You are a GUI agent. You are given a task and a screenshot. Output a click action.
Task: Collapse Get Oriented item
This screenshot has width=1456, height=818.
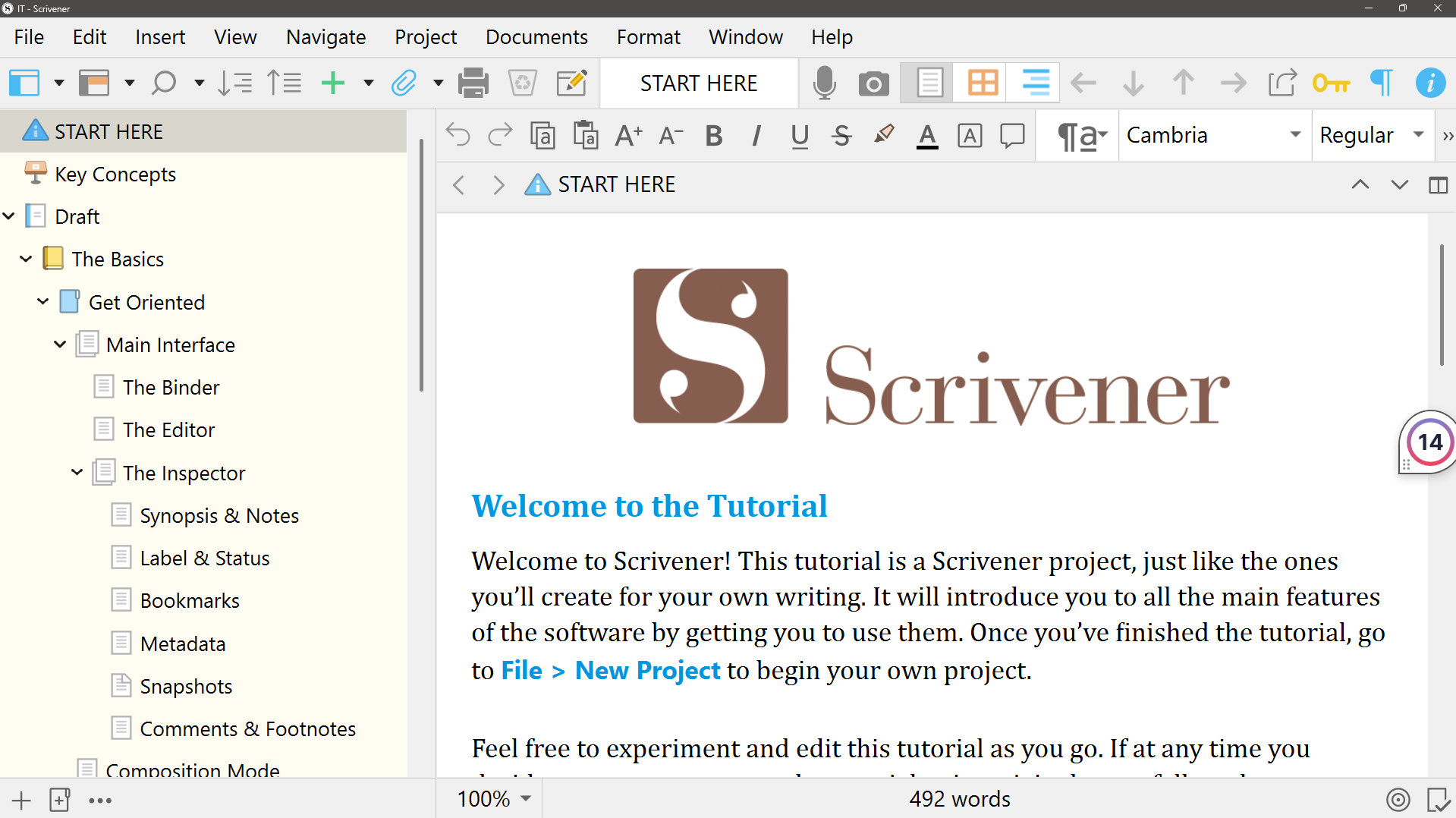[x=43, y=302]
